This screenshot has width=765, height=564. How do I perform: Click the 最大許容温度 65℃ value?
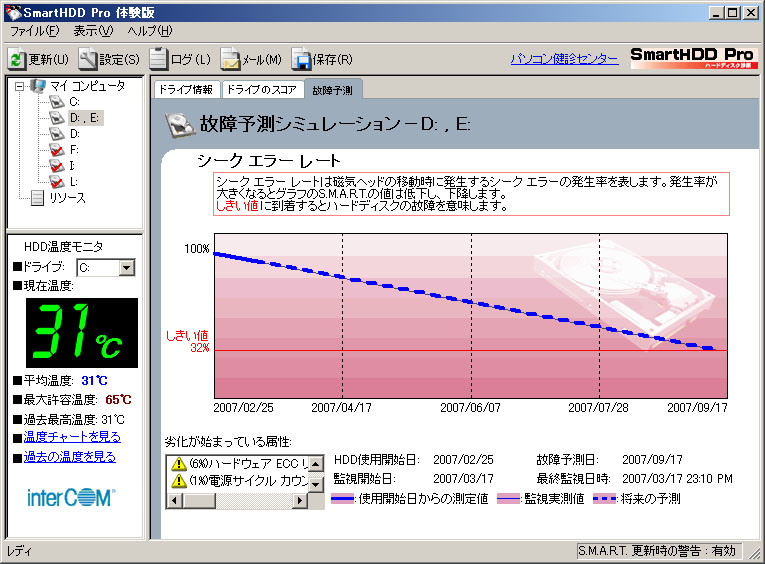[x=119, y=400]
